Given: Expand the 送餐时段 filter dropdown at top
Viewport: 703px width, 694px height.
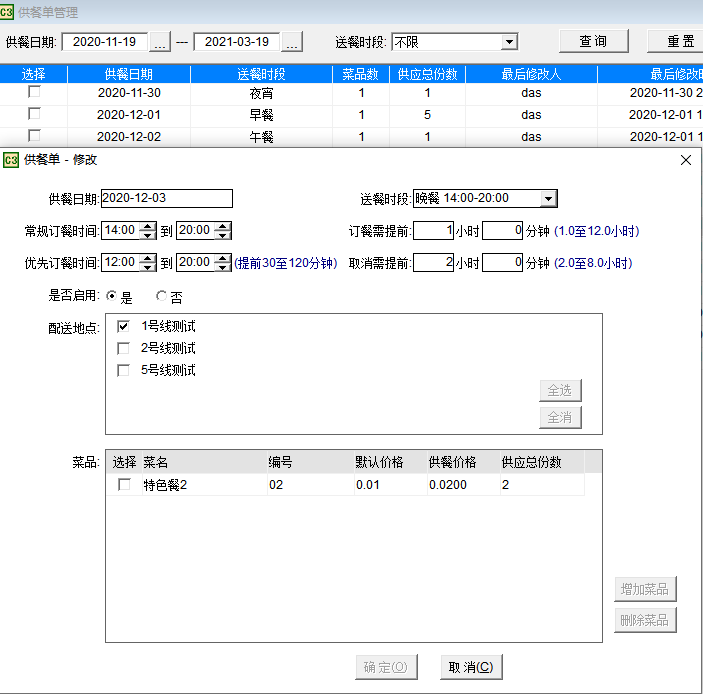Looking at the screenshot, I should tap(509, 42).
